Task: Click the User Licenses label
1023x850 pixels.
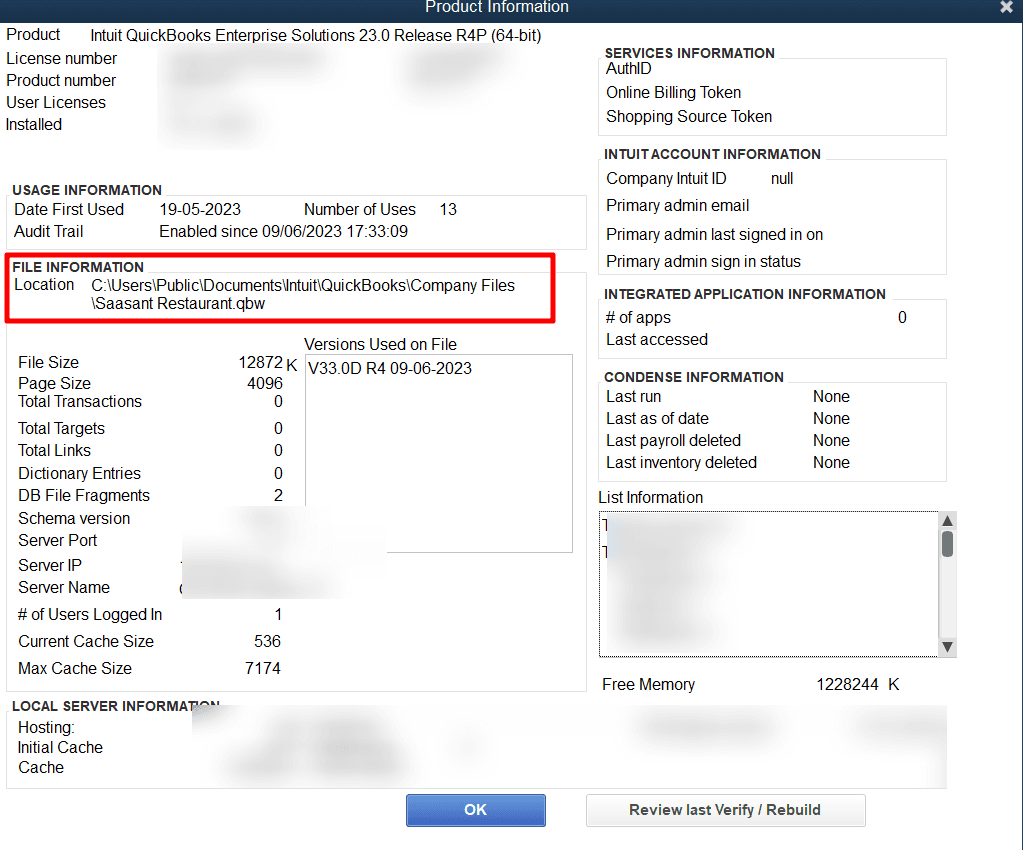Action: 55,102
